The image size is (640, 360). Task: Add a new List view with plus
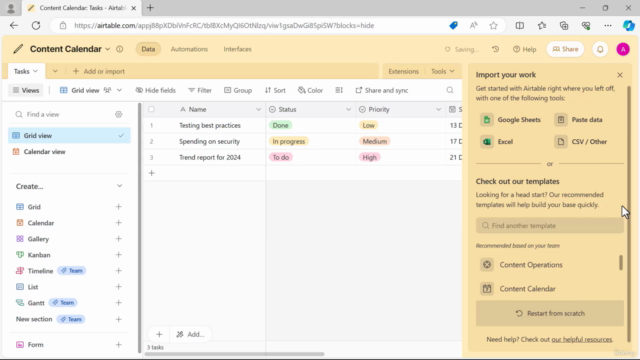[x=118, y=287]
